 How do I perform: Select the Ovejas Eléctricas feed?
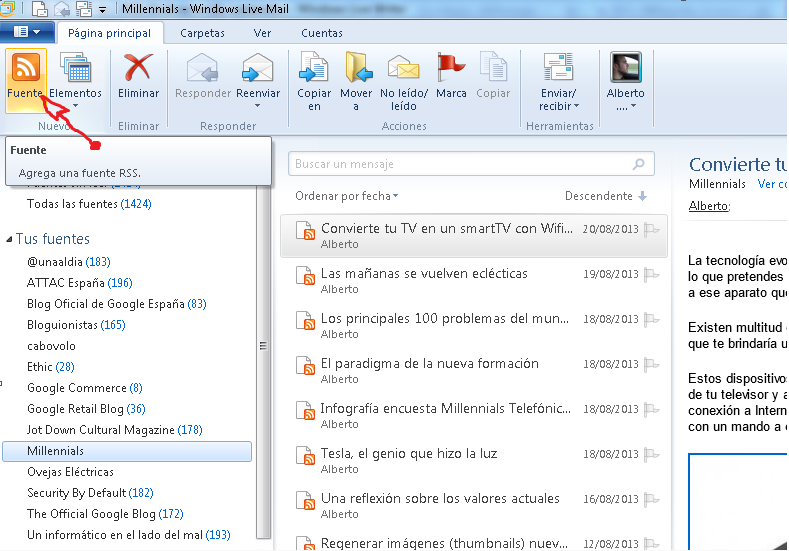click(70, 472)
